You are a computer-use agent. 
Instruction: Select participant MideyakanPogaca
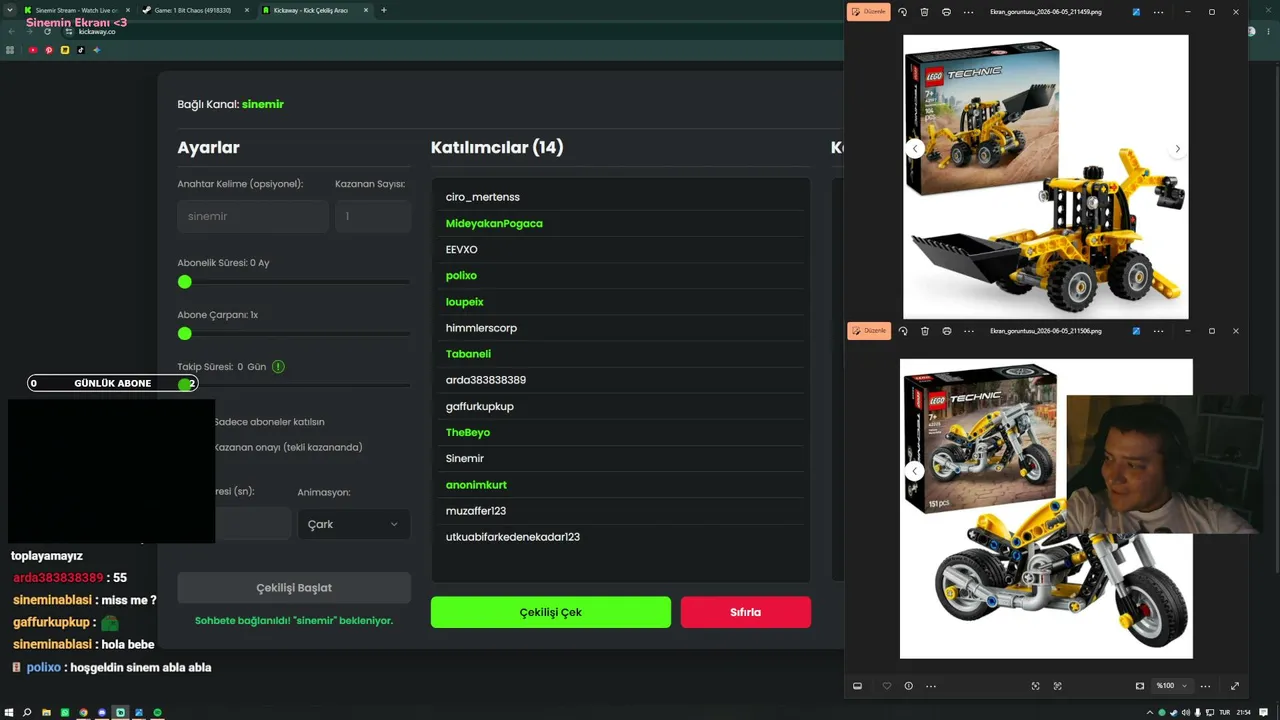(x=621, y=223)
